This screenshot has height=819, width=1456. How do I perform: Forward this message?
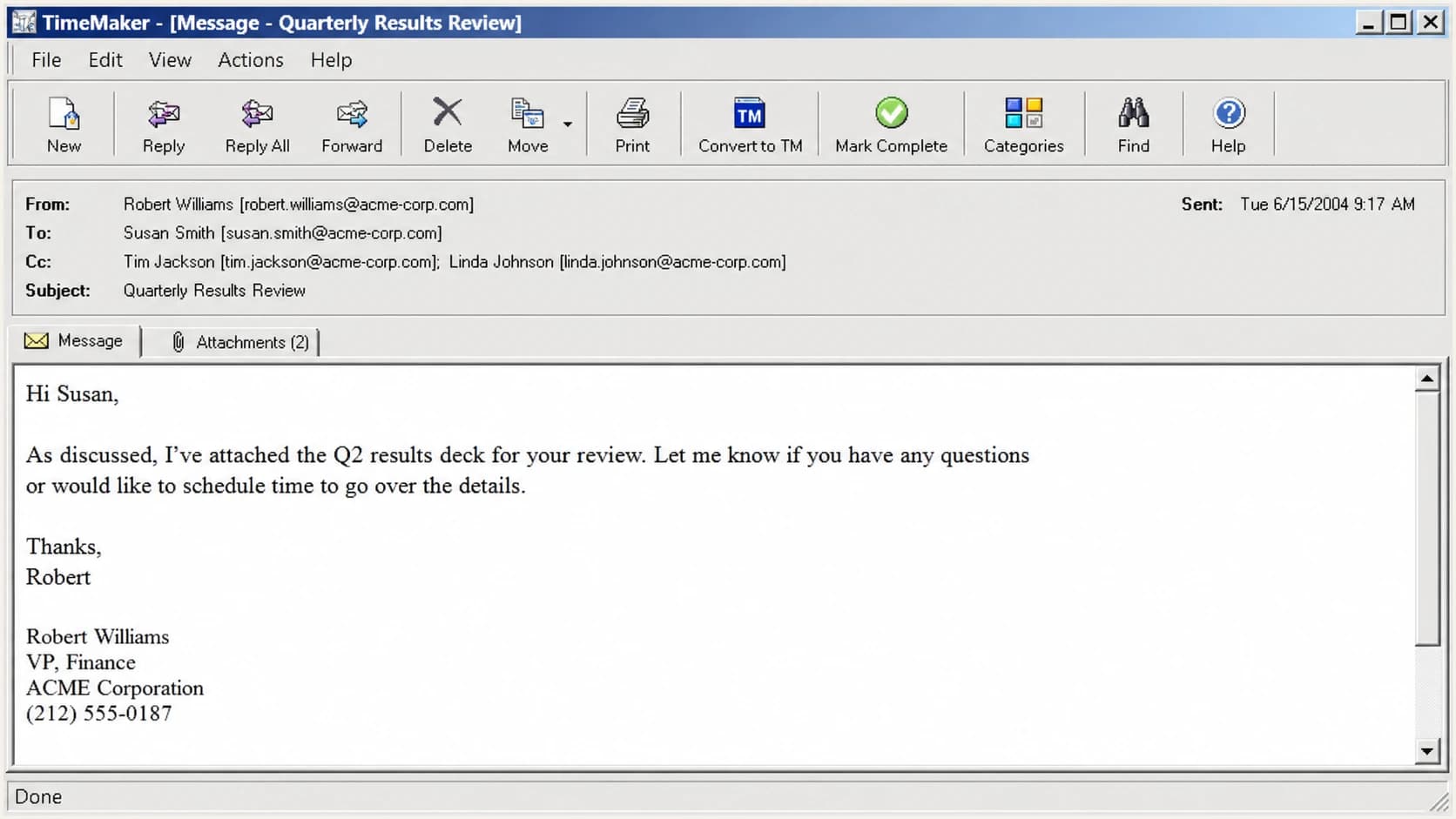[352, 124]
